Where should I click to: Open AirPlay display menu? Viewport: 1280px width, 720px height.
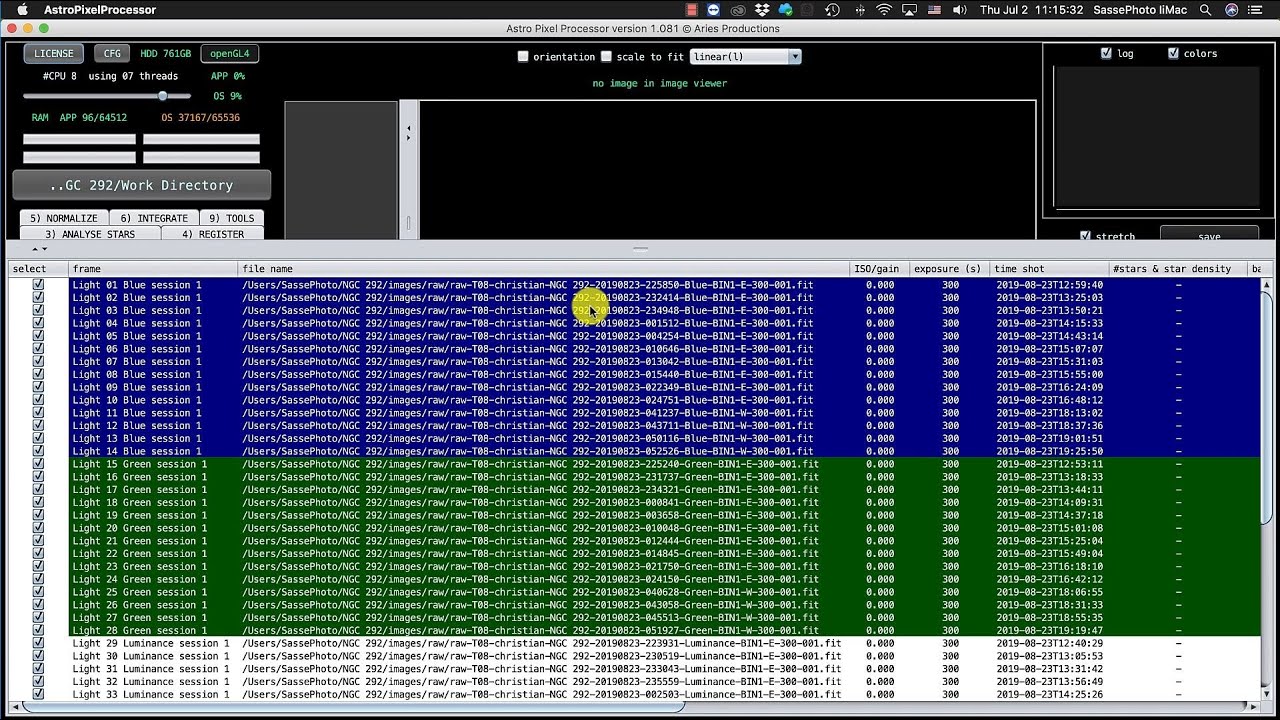[909, 9]
